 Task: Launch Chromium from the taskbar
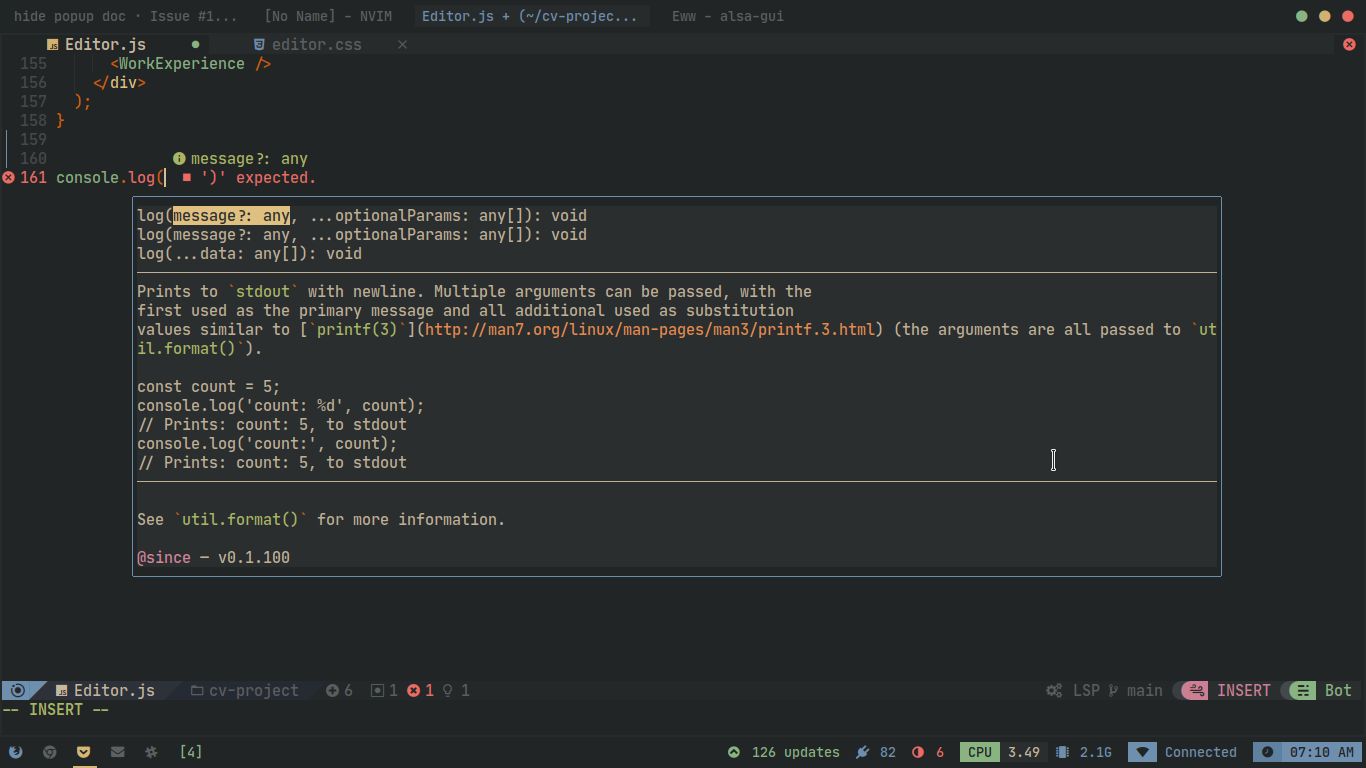click(x=50, y=751)
